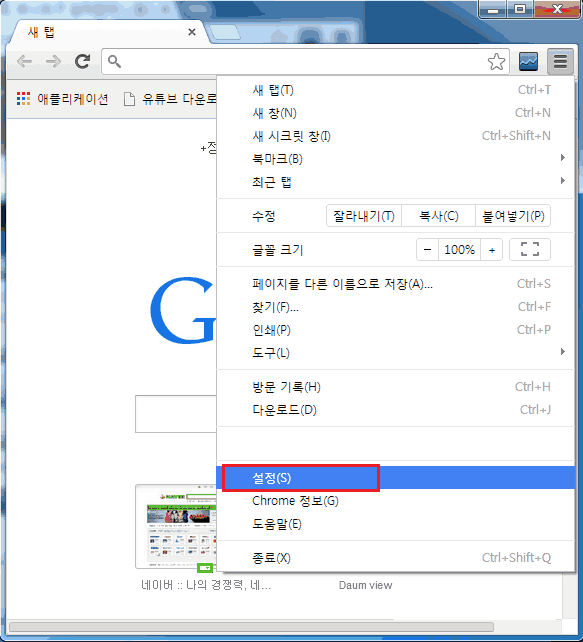
Task: Click the 잘라내기(T) cut button
Action: point(364,216)
